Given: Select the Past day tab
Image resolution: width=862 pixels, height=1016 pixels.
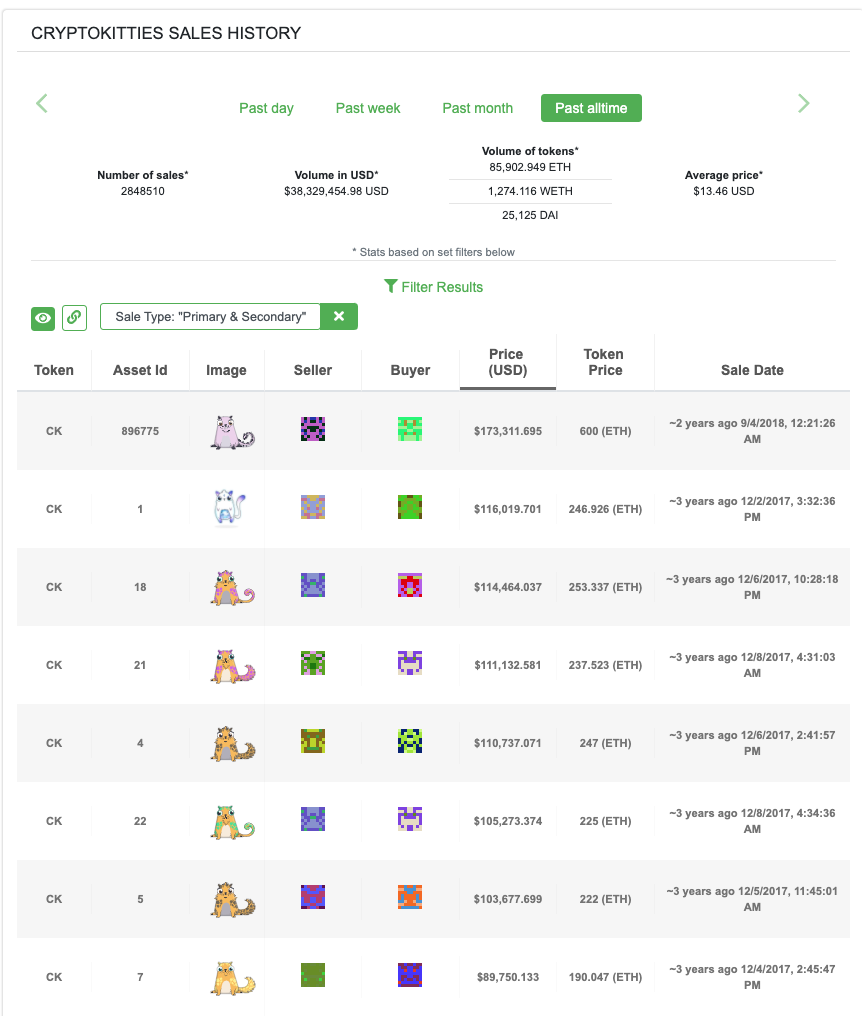Looking at the screenshot, I should click(x=266, y=108).
